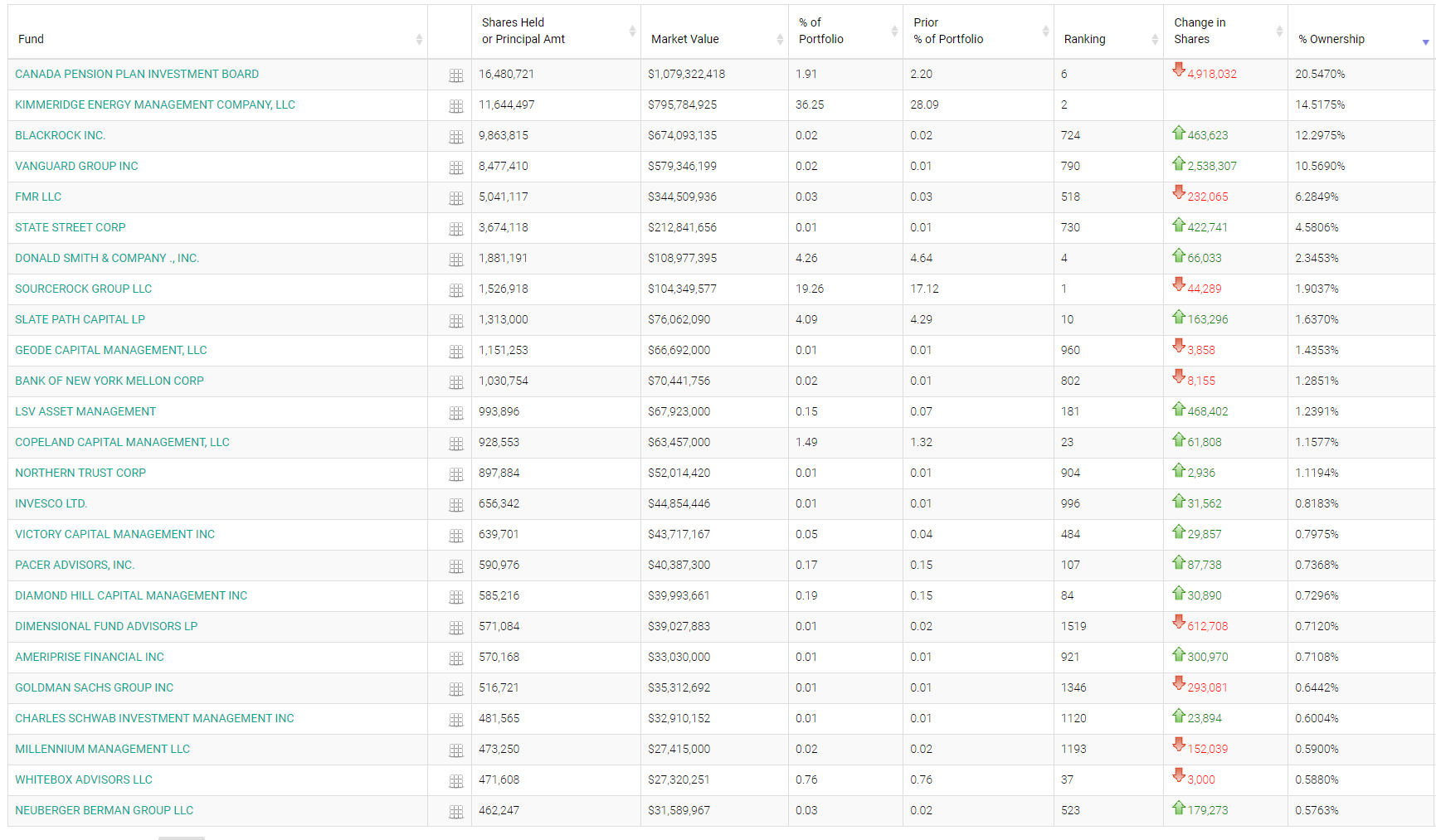
Task: Open grid icon for Copeland Capital row
Action: [x=456, y=444]
